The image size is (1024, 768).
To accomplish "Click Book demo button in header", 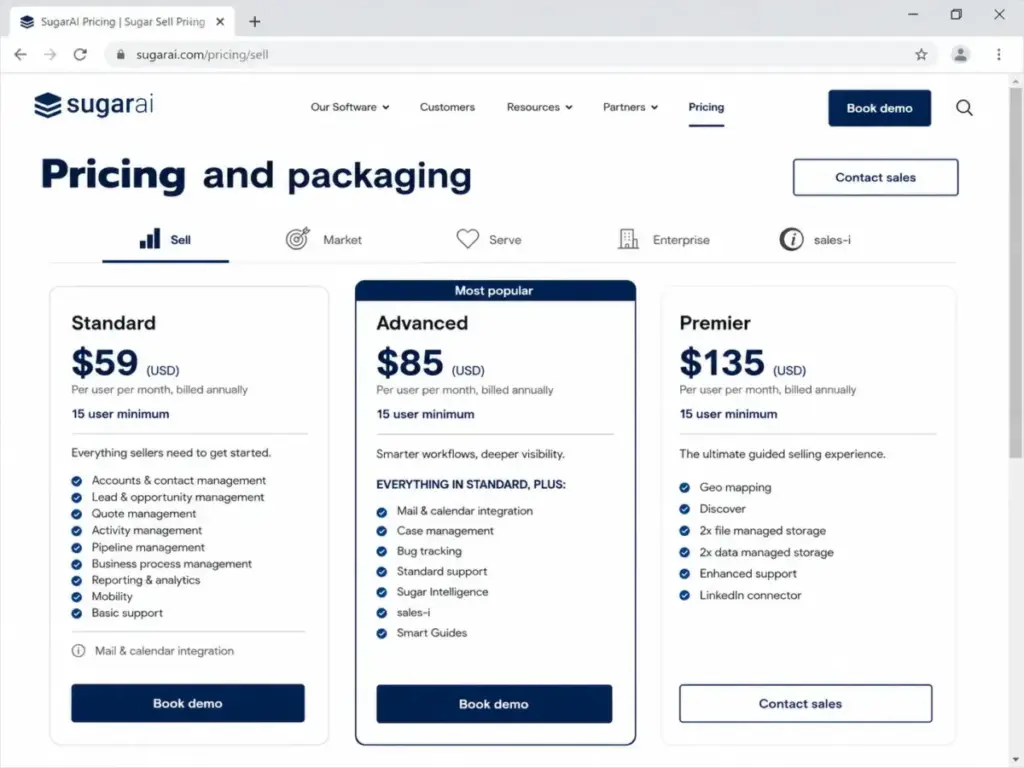I will 879,108.
